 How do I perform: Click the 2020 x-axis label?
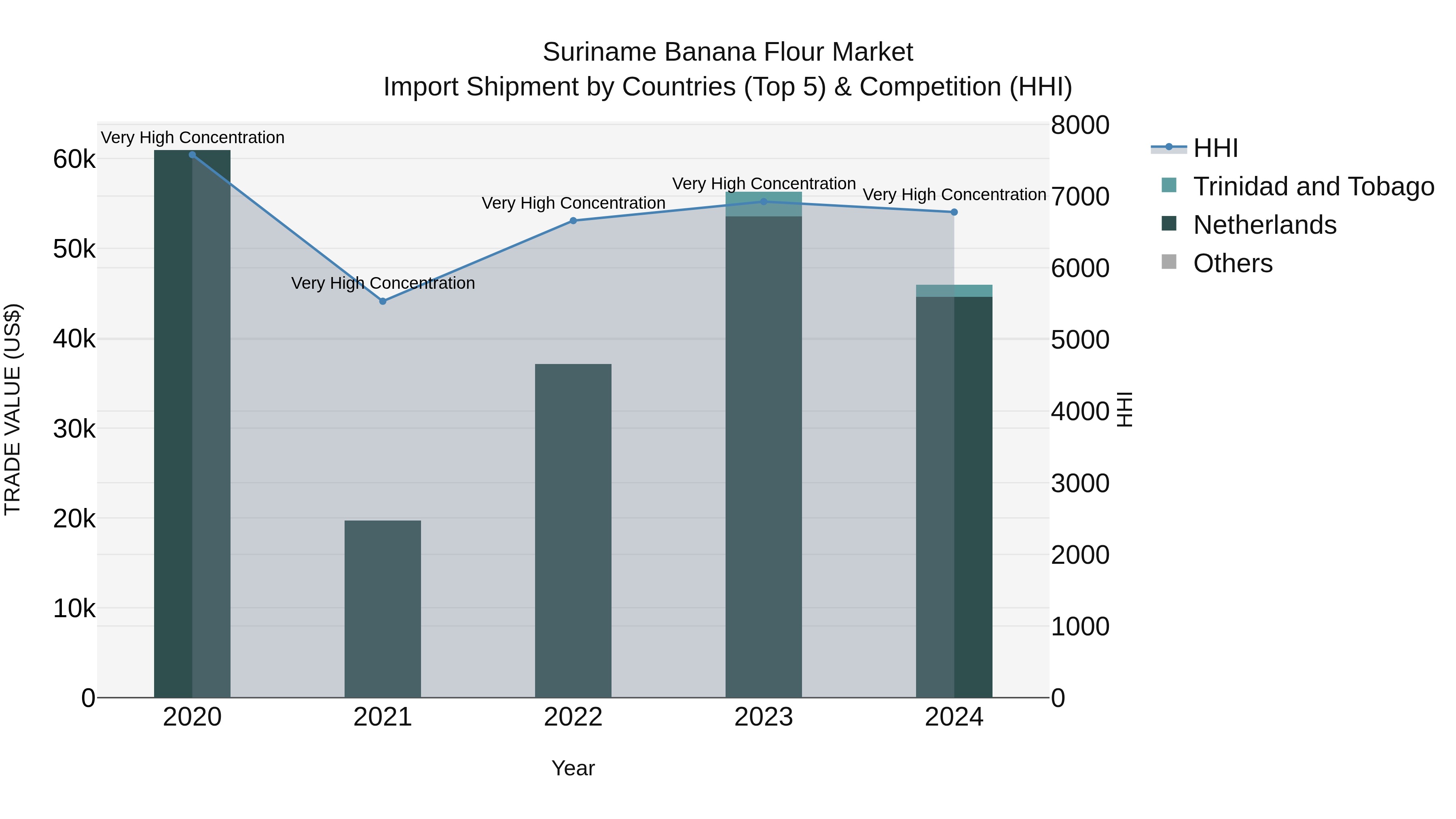coord(192,717)
